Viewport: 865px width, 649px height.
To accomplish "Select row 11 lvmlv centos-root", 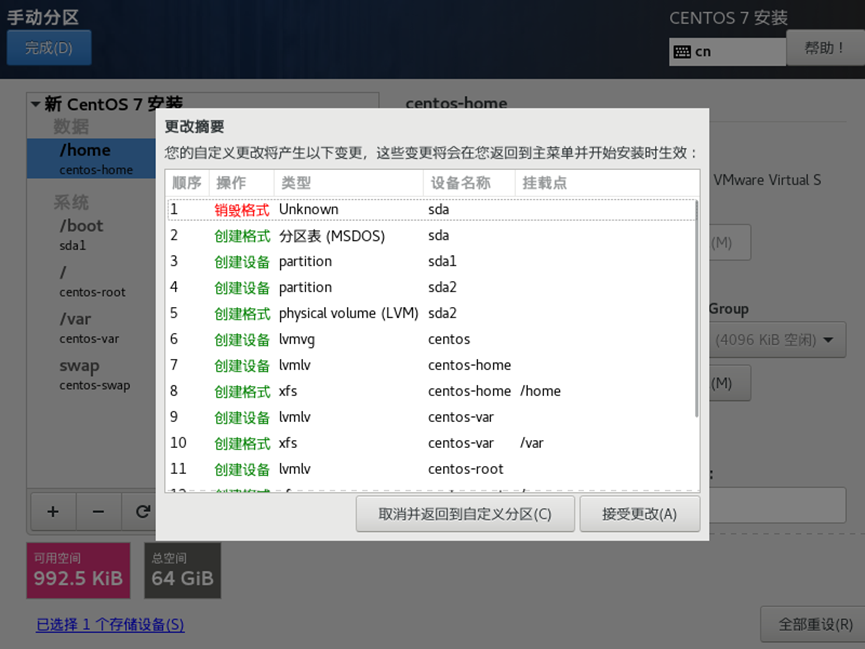I will pos(430,469).
